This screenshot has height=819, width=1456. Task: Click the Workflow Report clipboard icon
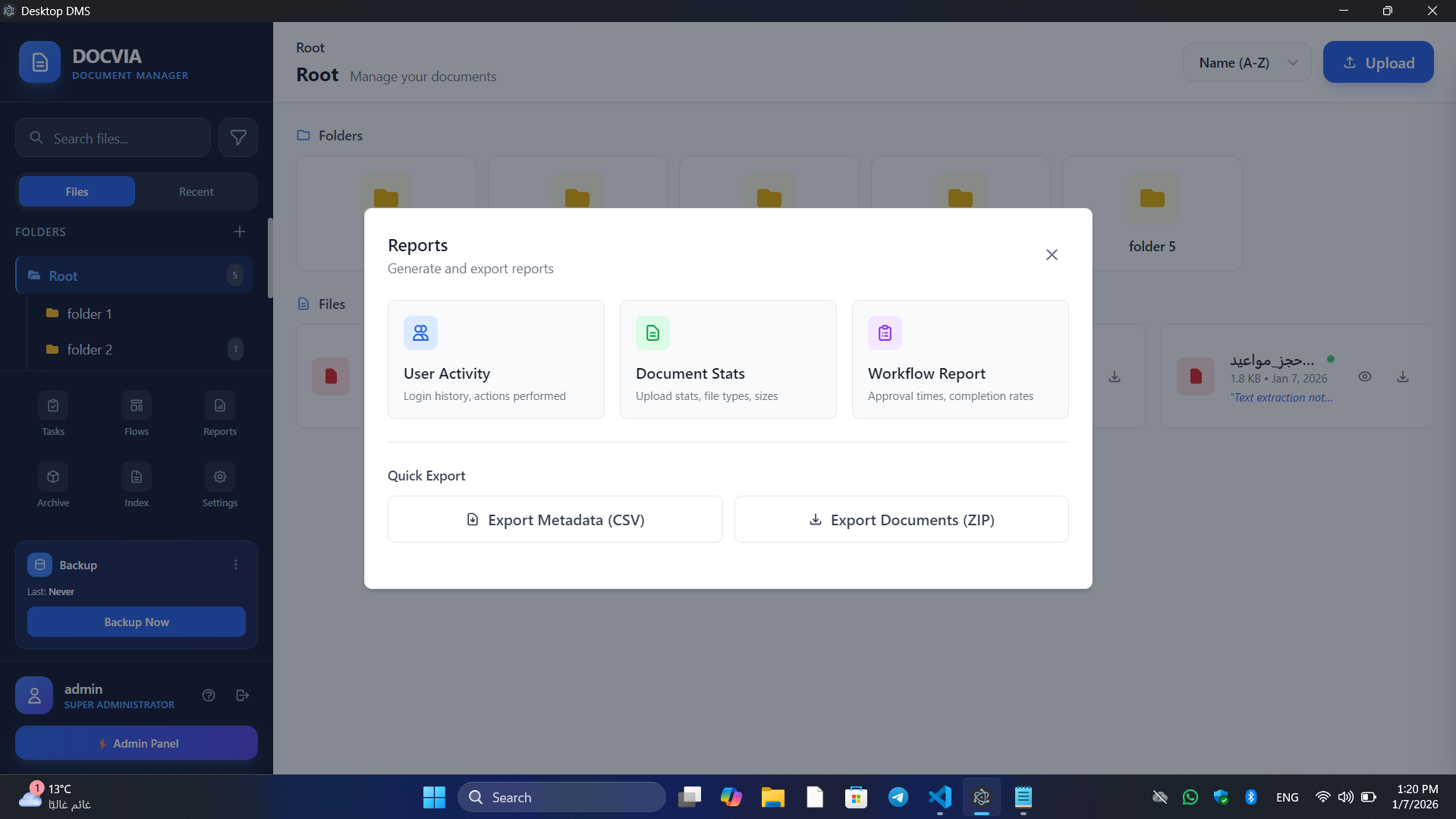885,332
